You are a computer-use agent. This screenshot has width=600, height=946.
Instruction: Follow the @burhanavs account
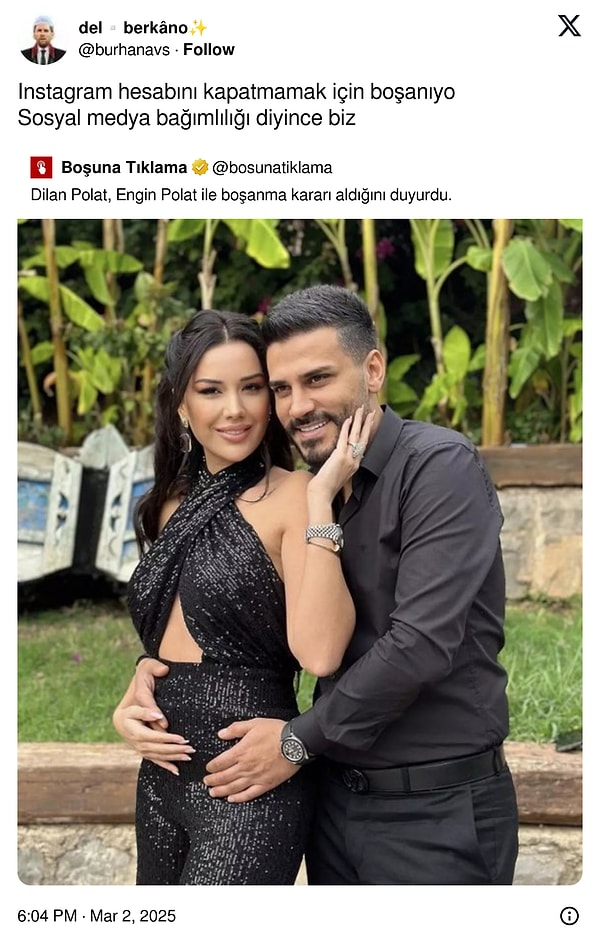209,49
